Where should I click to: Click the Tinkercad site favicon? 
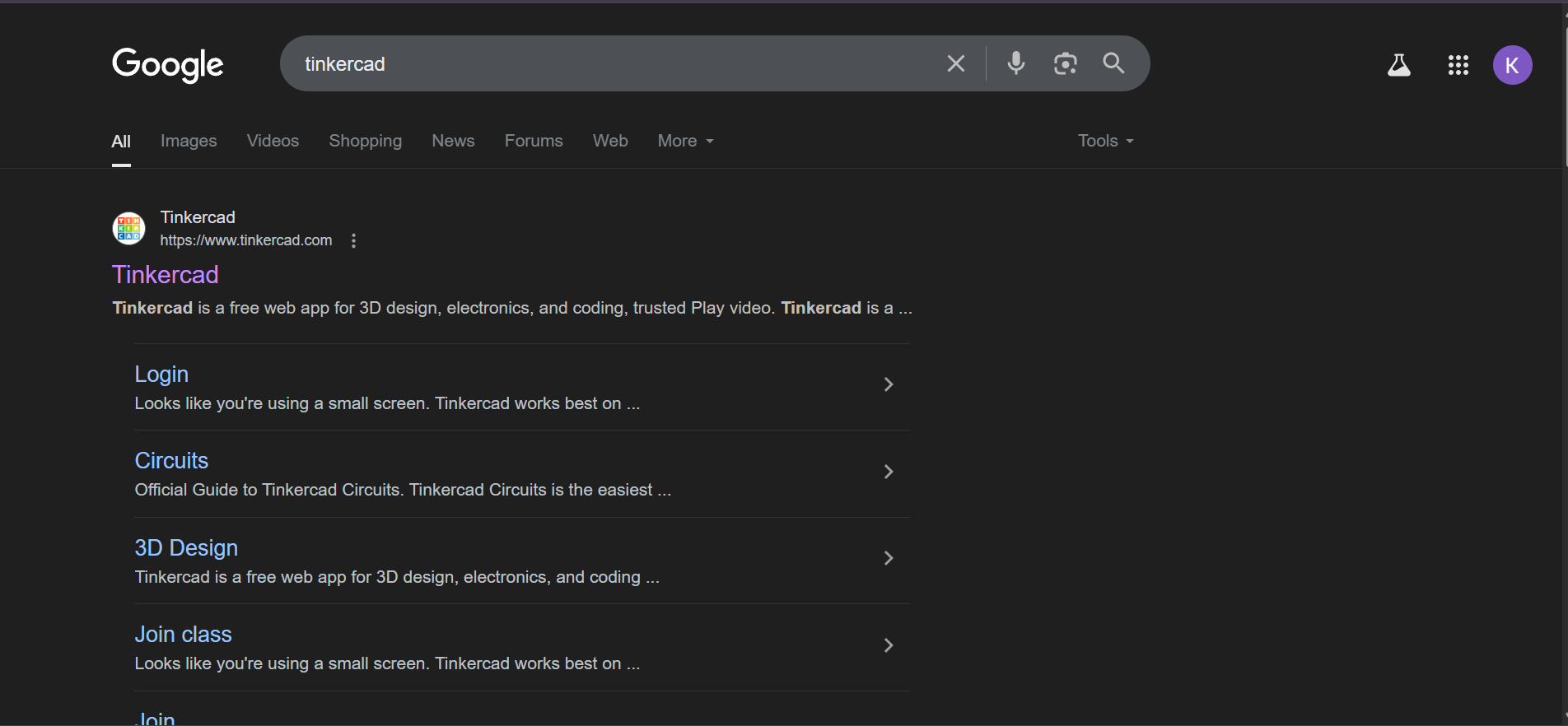pyautogui.click(x=128, y=228)
